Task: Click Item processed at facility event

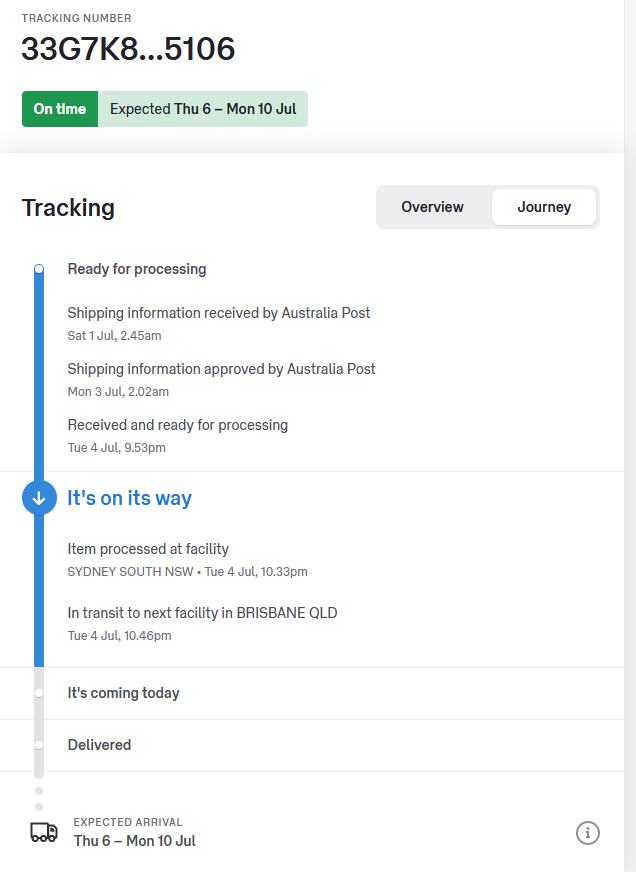Action: pyautogui.click(x=148, y=549)
